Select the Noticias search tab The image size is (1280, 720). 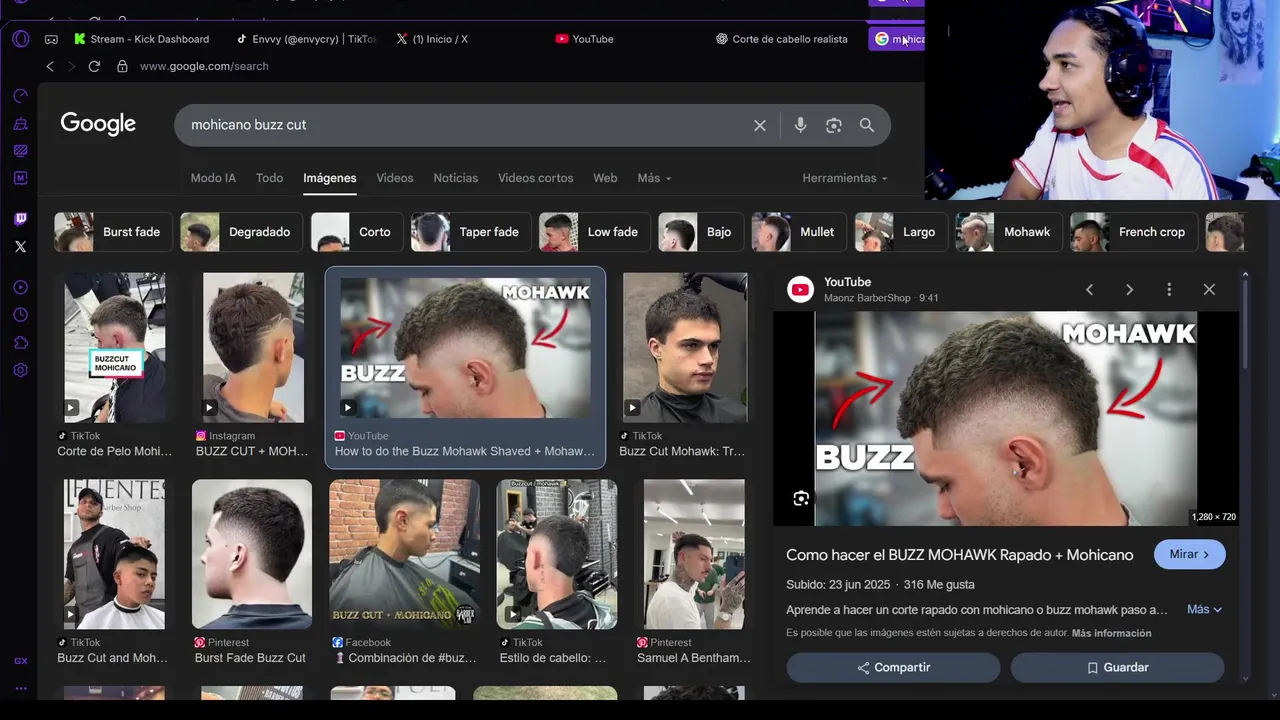[x=456, y=178]
